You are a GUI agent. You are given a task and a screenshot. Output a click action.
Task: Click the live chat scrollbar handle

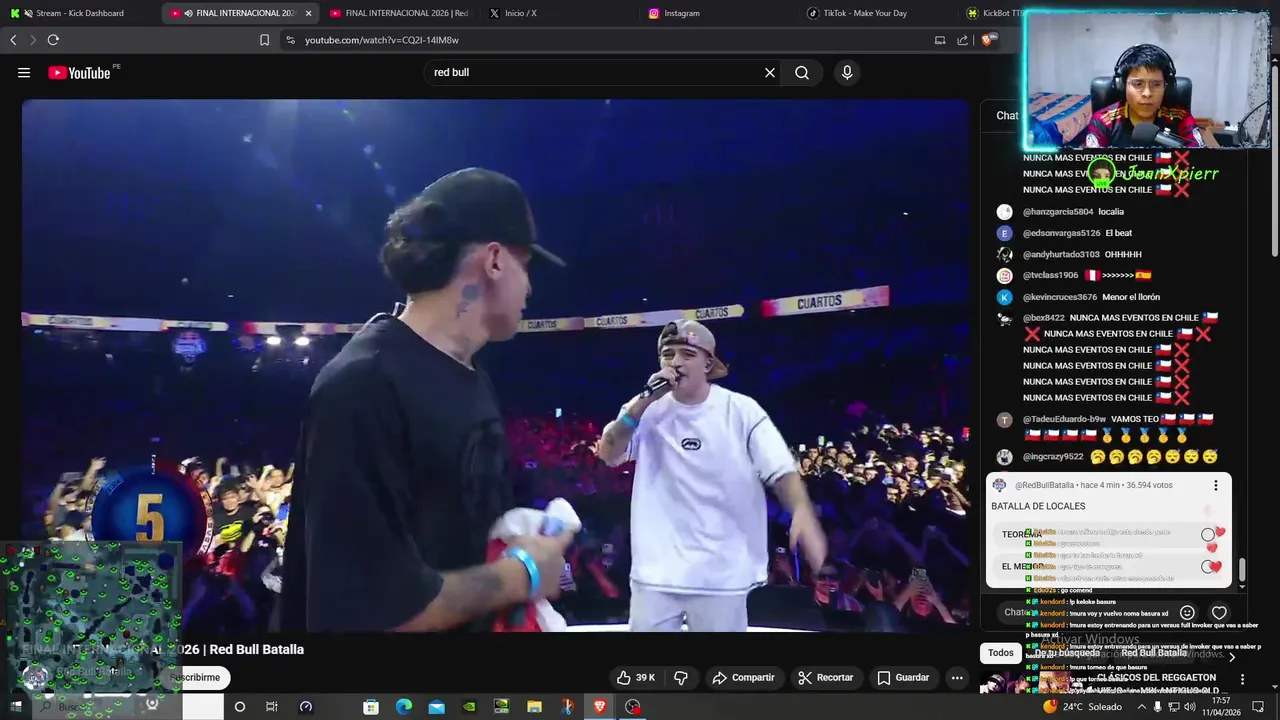pyautogui.click(x=1242, y=569)
